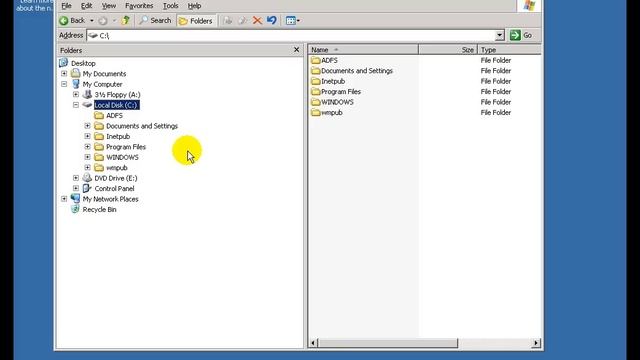Close the Folders pane
This screenshot has width=640, height=360.
pos(296,50)
